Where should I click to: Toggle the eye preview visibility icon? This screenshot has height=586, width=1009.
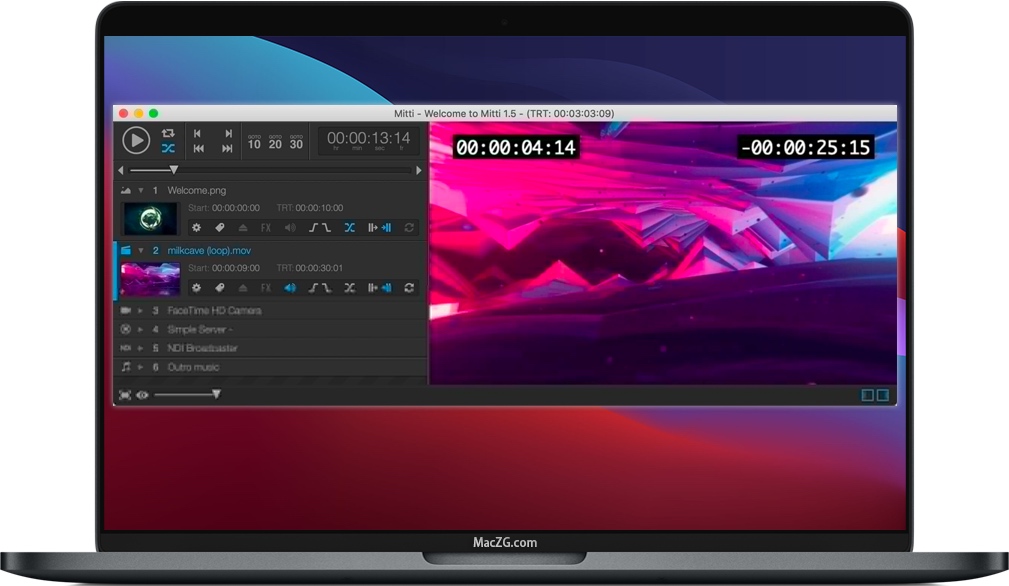click(x=142, y=395)
